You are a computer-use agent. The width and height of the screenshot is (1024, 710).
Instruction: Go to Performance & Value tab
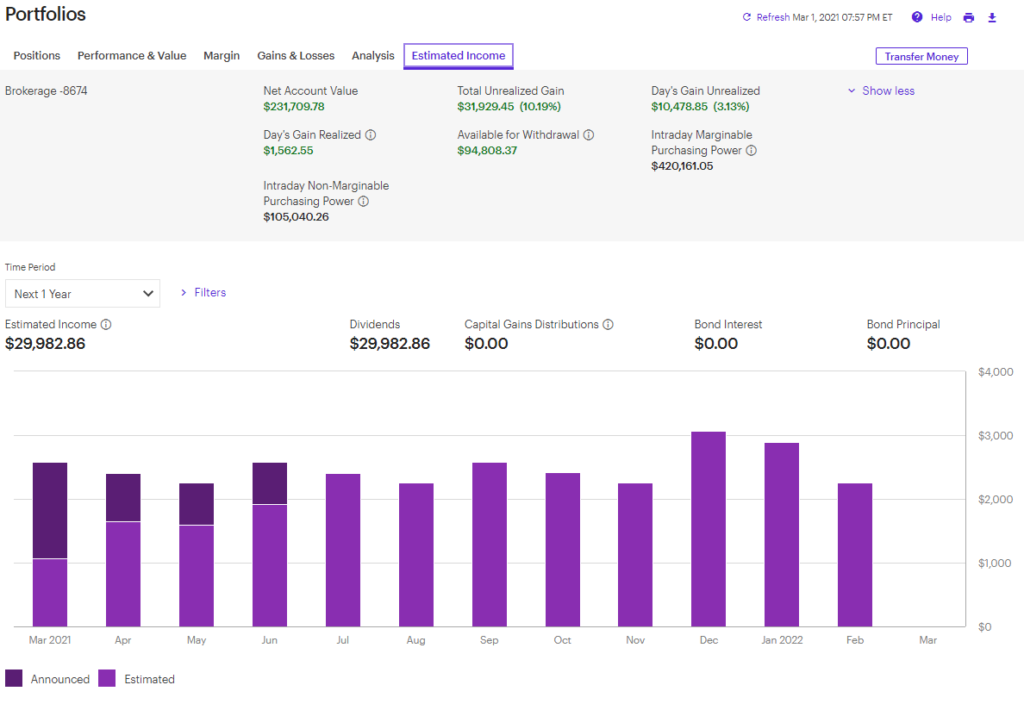pyautogui.click(x=132, y=56)
